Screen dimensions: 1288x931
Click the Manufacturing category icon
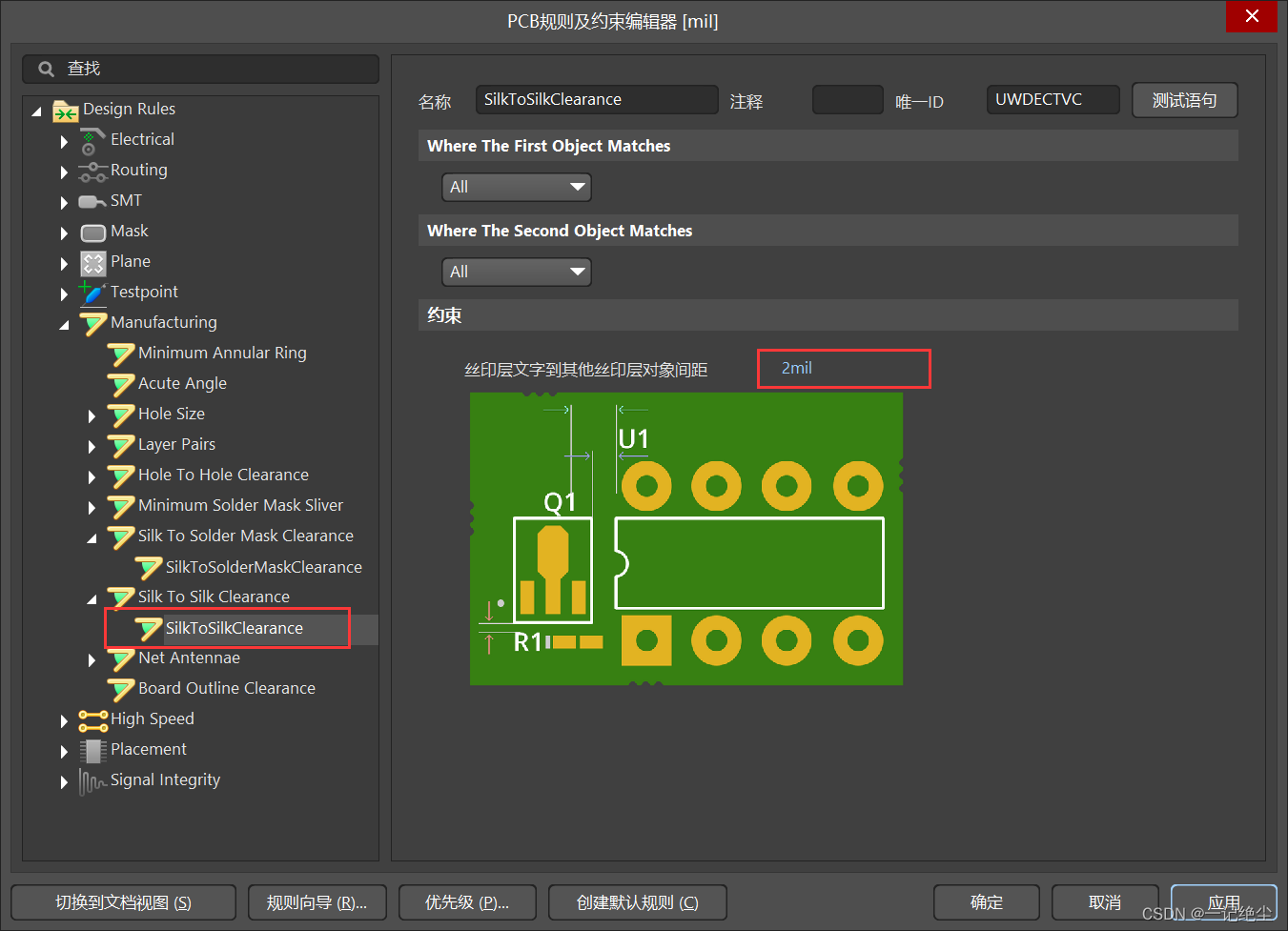(92, 323)
